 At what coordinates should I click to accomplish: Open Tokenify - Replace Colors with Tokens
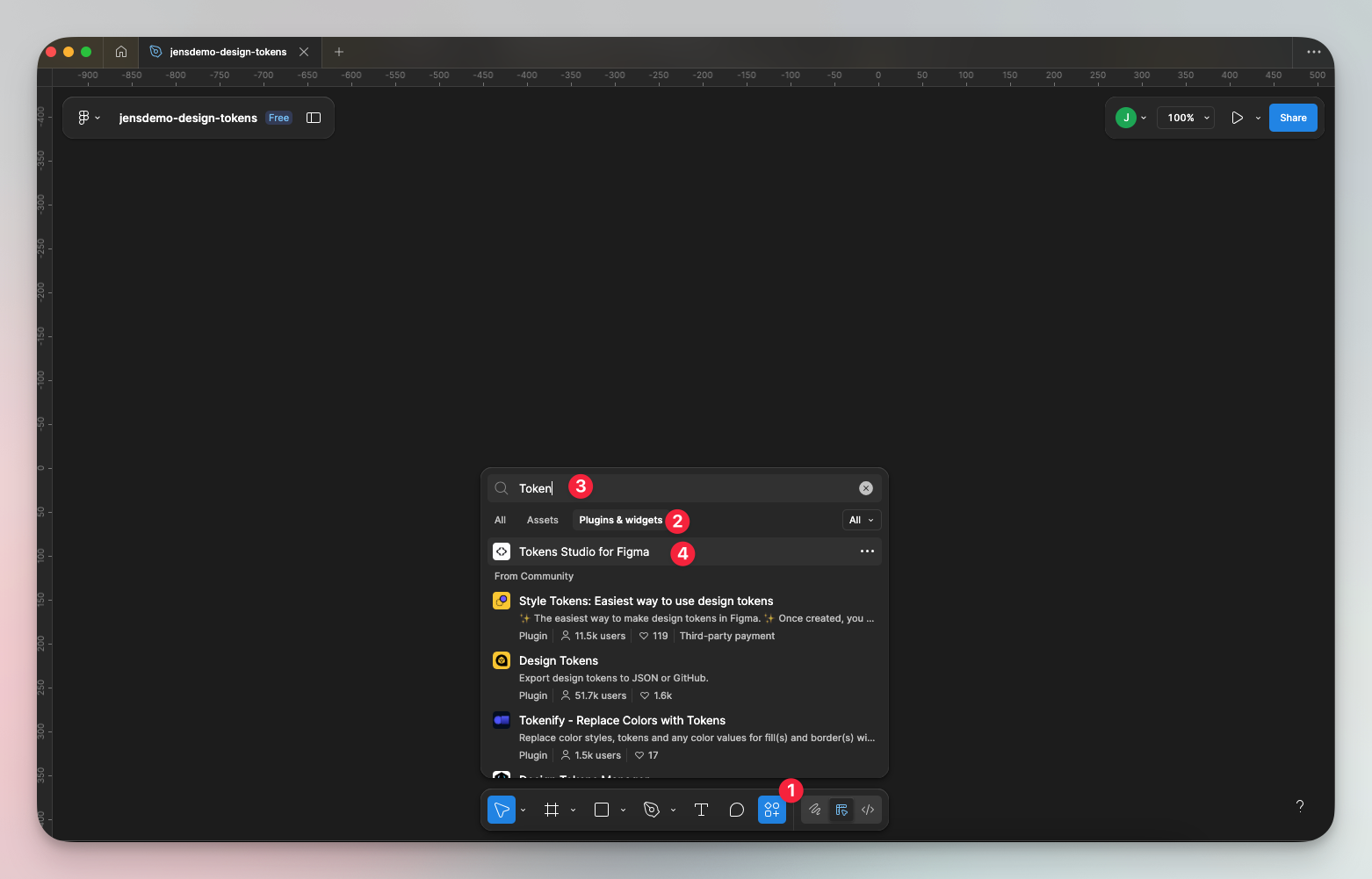point(684,738)
